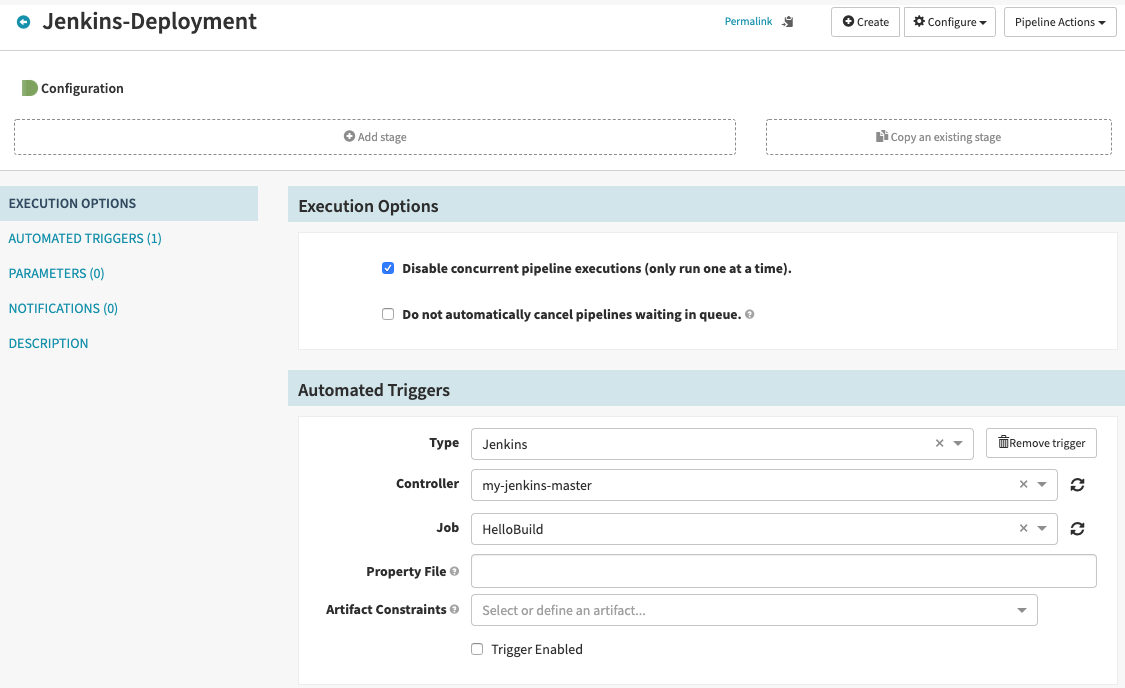
Task: Click the Jenkins-Deployment pipeline title
Action: point(149,22)
